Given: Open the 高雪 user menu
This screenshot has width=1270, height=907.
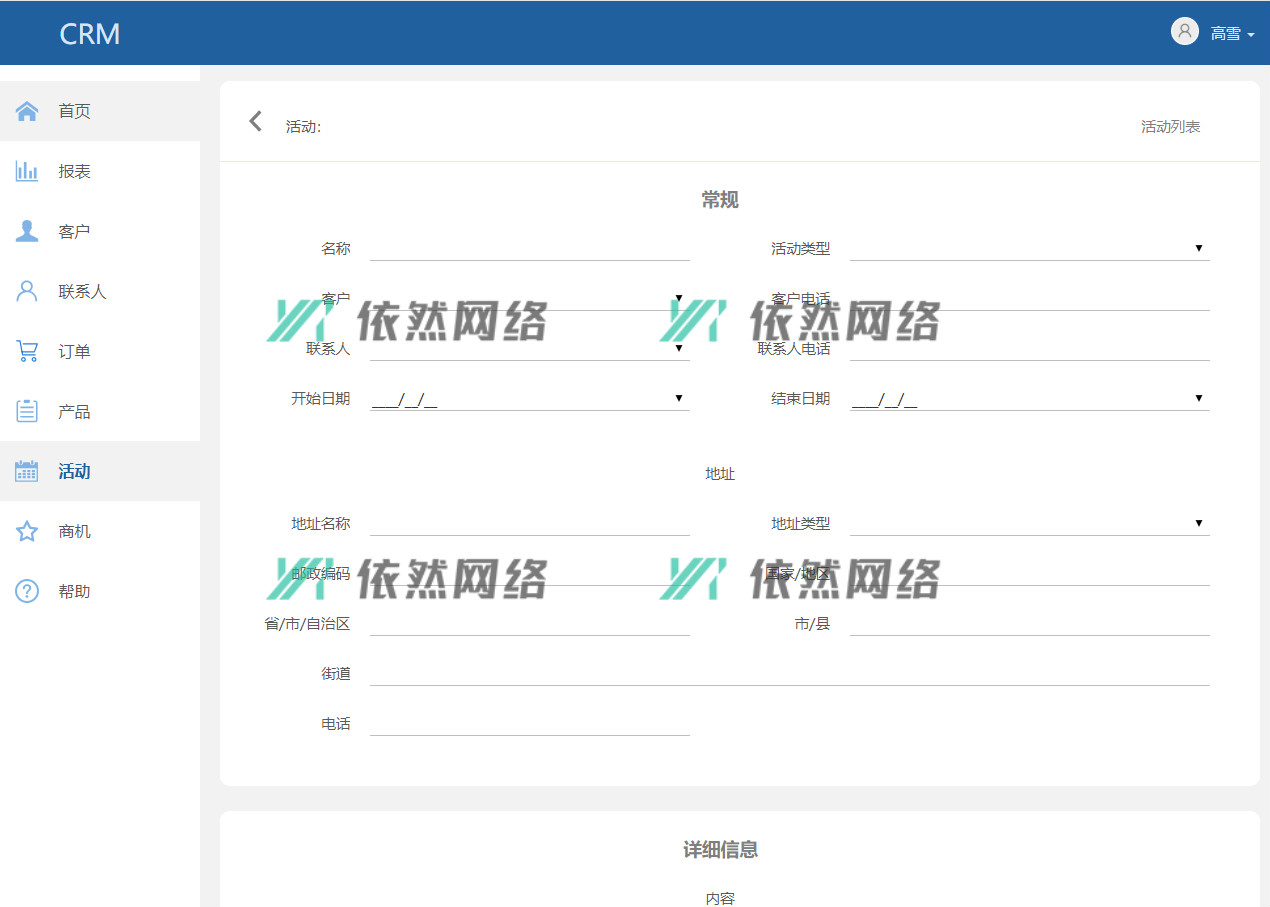Looking at the screenshot, I should pyautogui.click(x=1232, y=34).
